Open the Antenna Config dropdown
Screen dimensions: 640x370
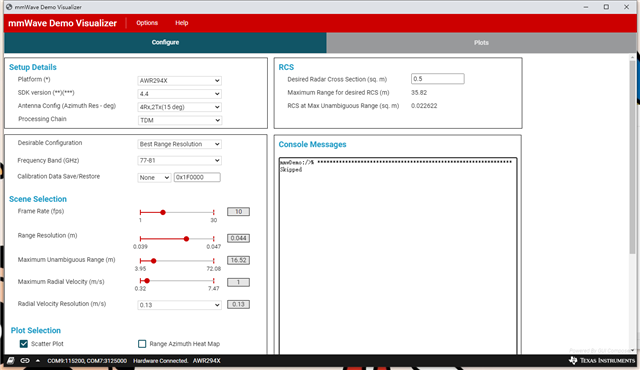pos(179,107)
